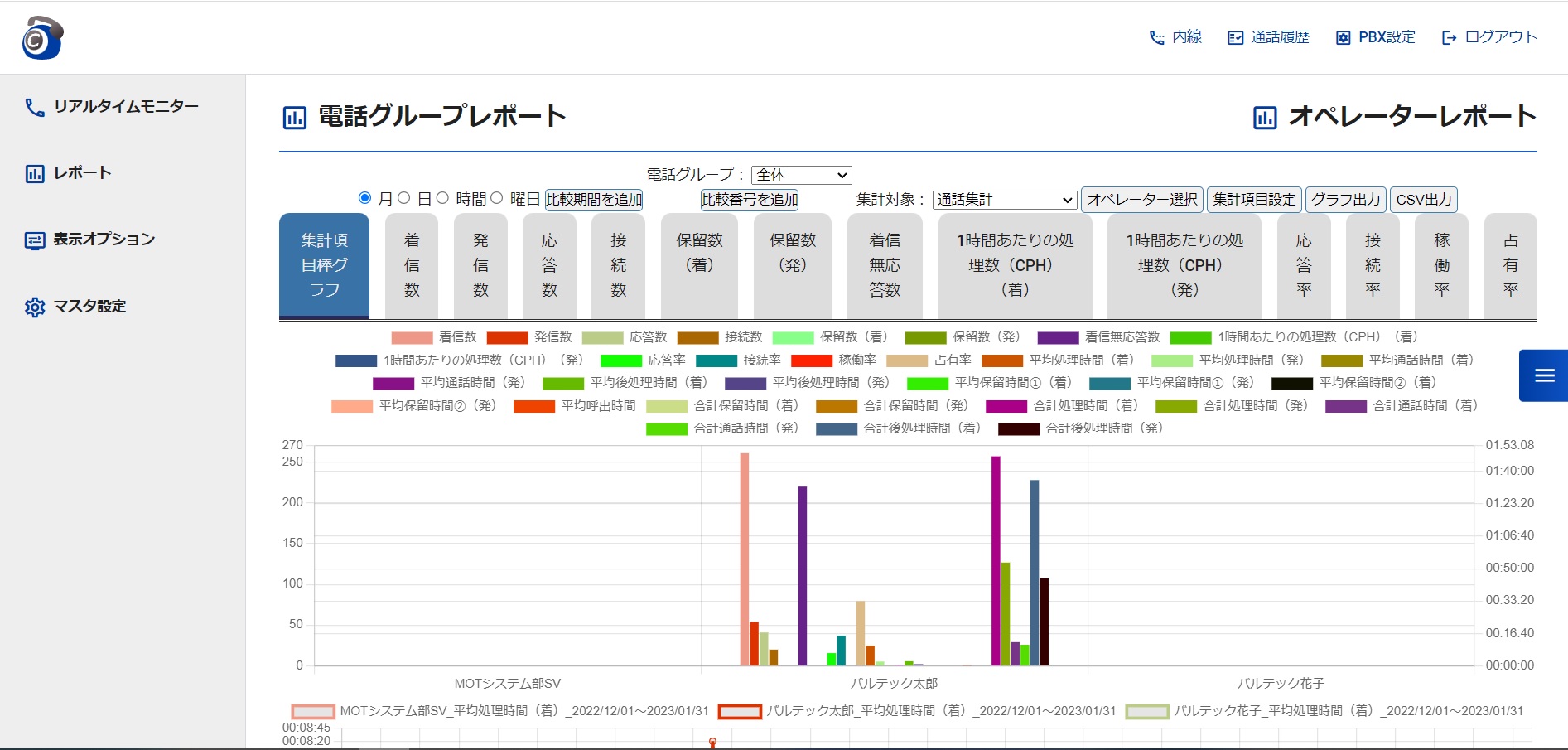
Task: Switch to 発信数 tab
Action: point(480,265)
